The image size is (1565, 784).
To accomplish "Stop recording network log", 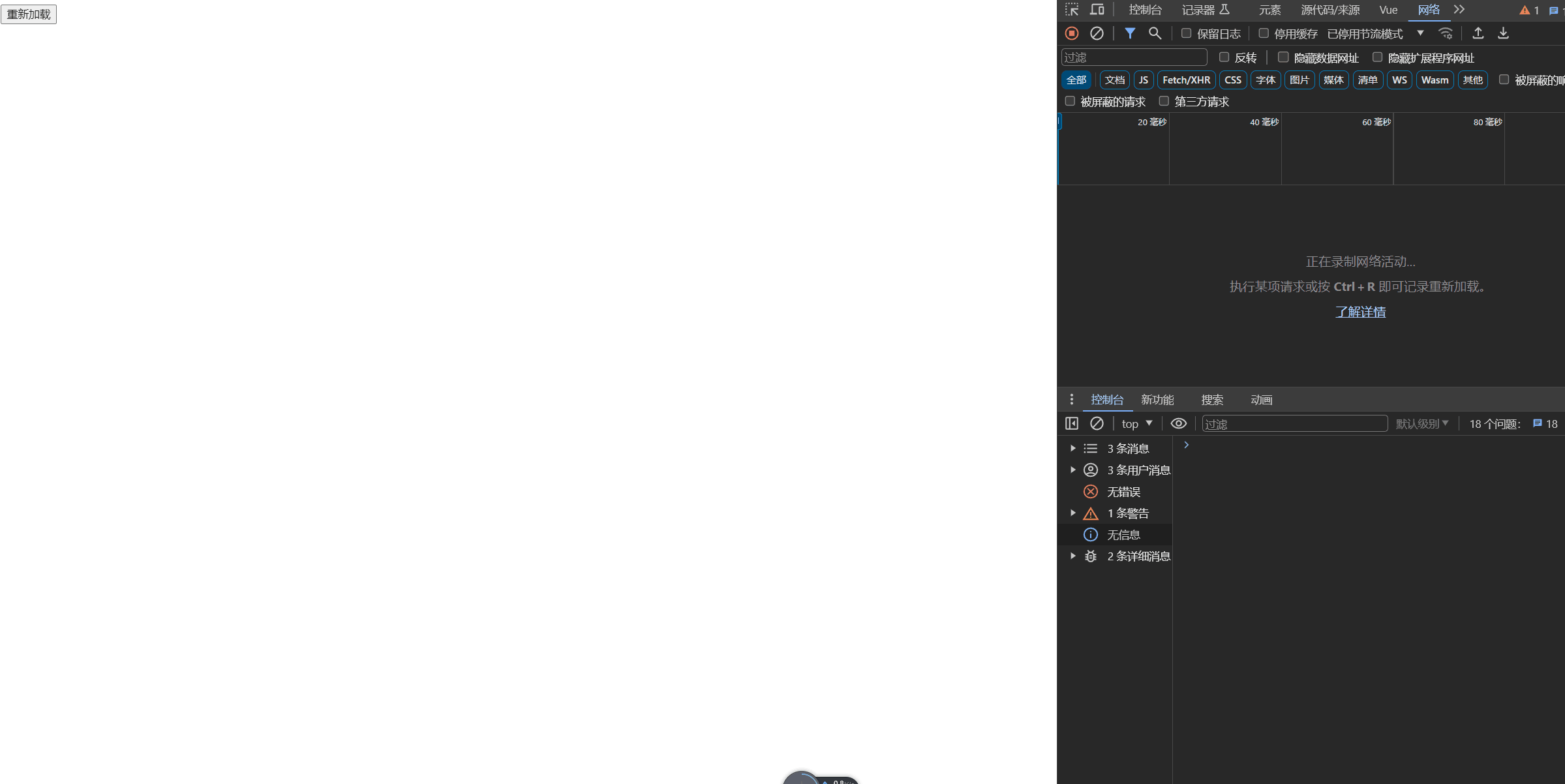I will (1072, 33).
